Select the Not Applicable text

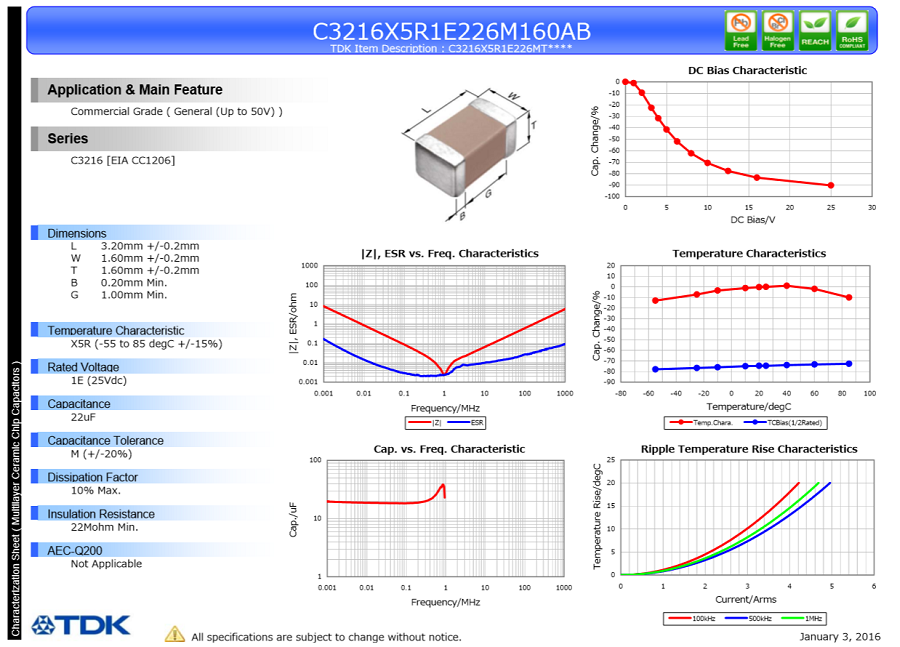point(106,564)
